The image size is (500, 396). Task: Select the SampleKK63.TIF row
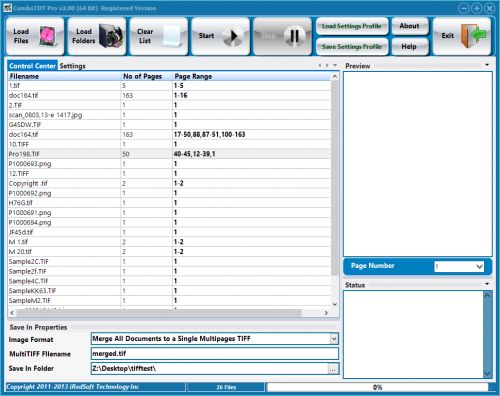(x=169, y=291)
